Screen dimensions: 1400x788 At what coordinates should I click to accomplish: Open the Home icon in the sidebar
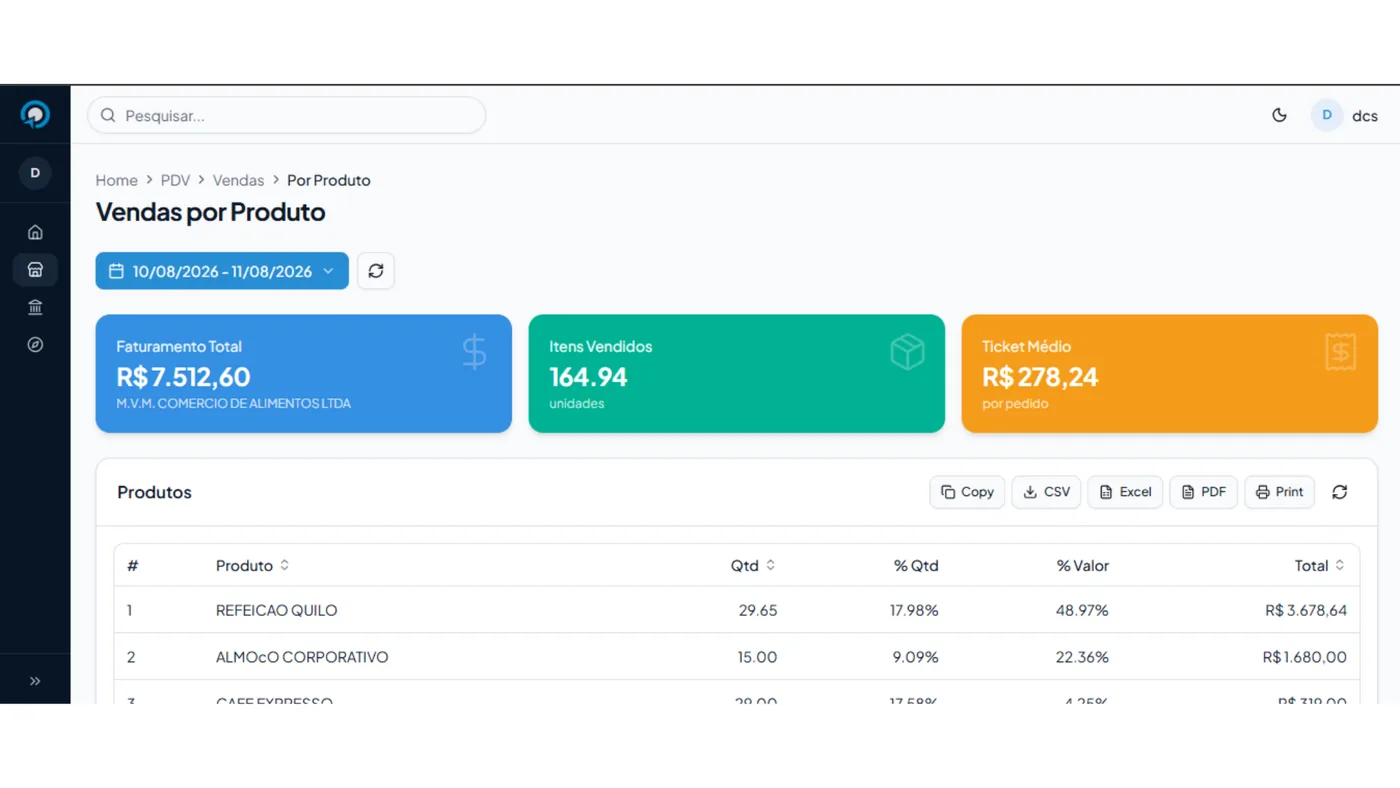point(35,232)
